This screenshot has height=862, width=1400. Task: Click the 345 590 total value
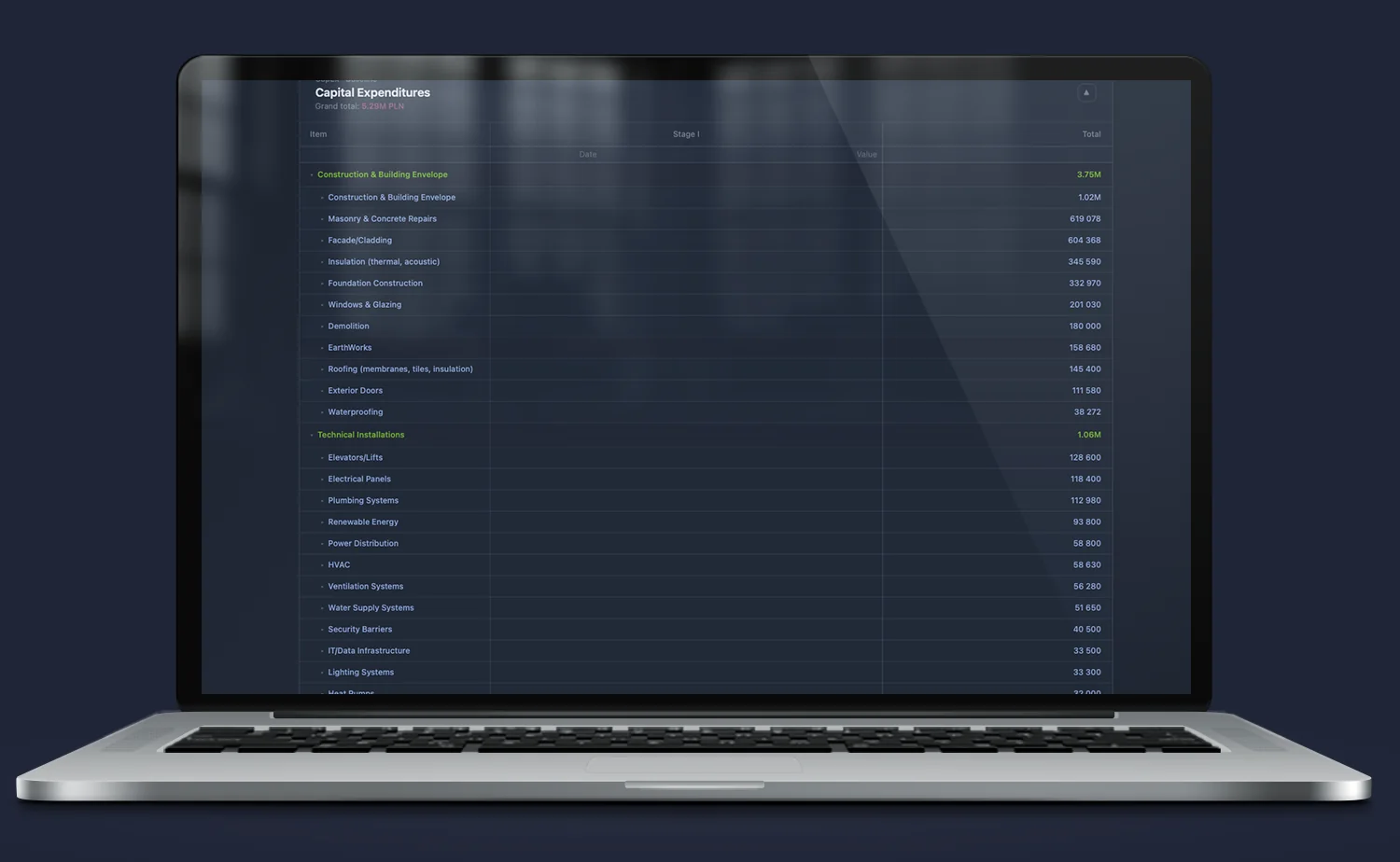(x=1085, y=262)
